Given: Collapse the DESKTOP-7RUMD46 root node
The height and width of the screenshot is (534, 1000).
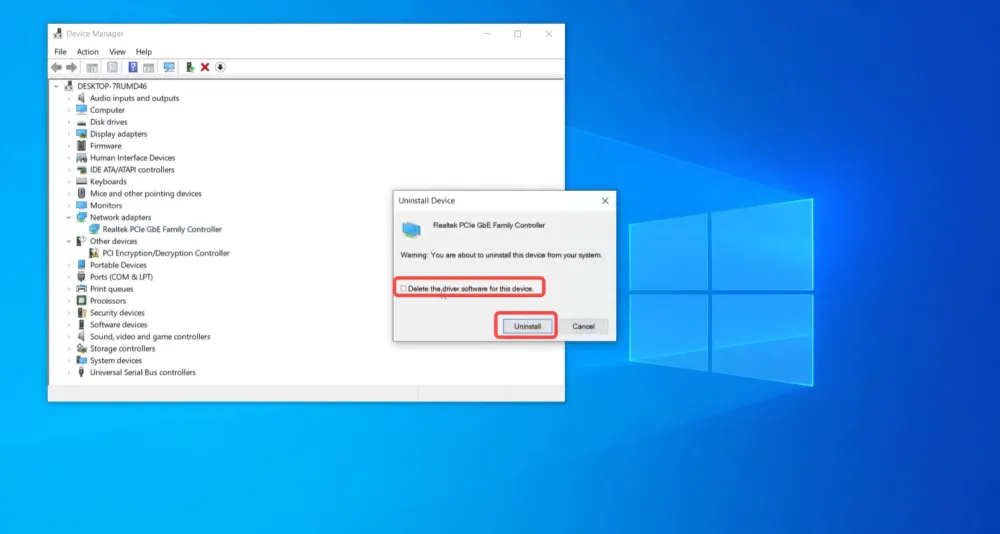Looking at the screenshot, I should tap(56, 86).
